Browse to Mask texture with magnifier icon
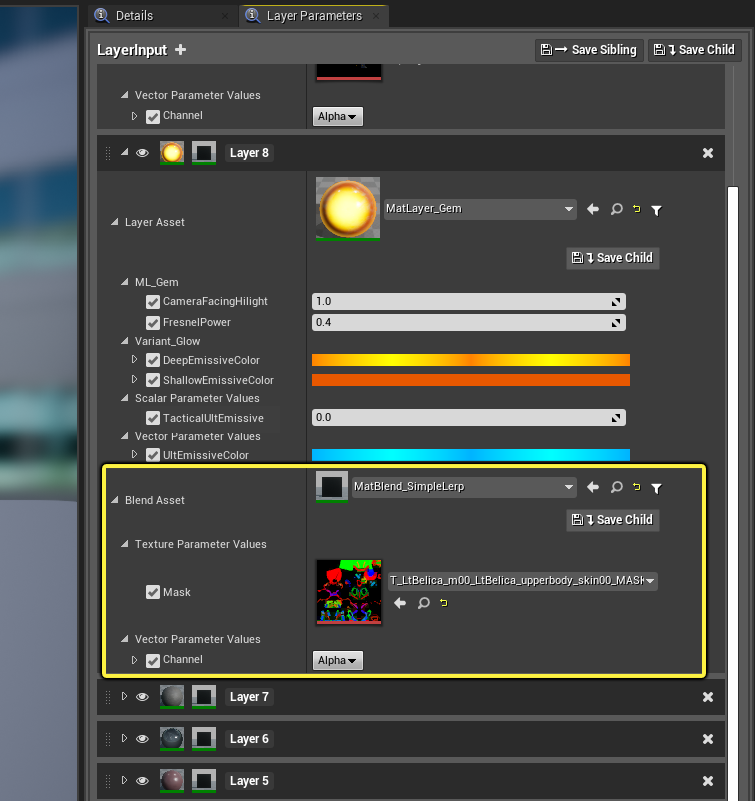 tap(423, 603)
